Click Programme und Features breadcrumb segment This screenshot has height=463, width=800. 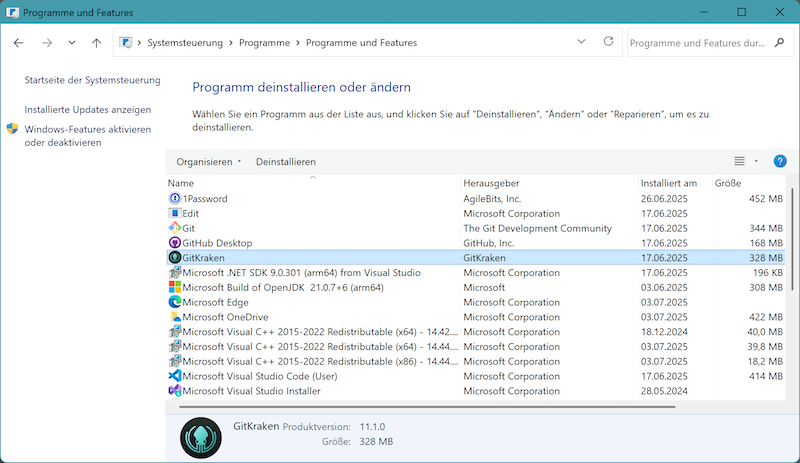361,43
